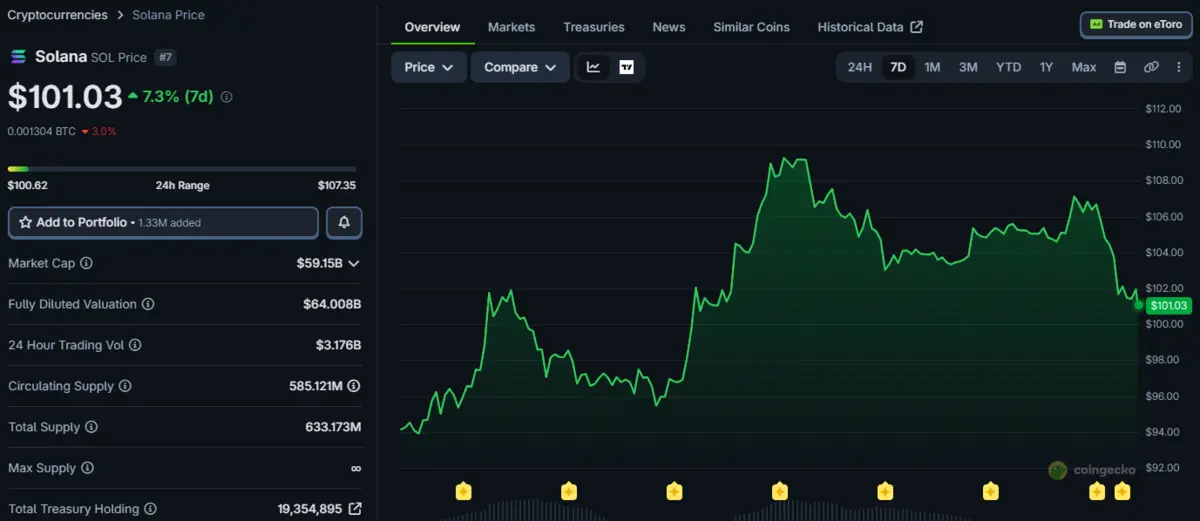Click the $100.62 range low value

click(x=27, y=185)
